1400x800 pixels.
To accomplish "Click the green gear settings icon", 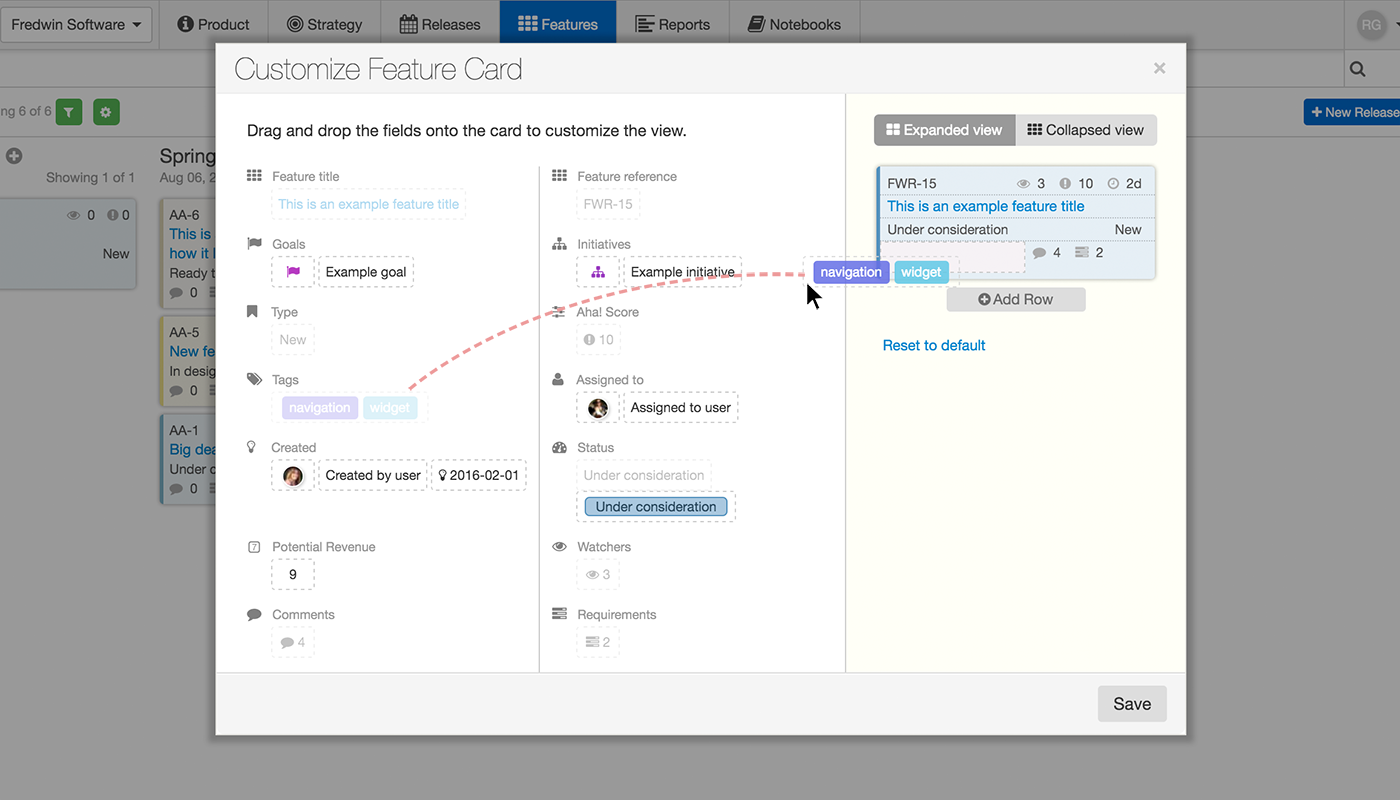I will (x=106, y=112).
